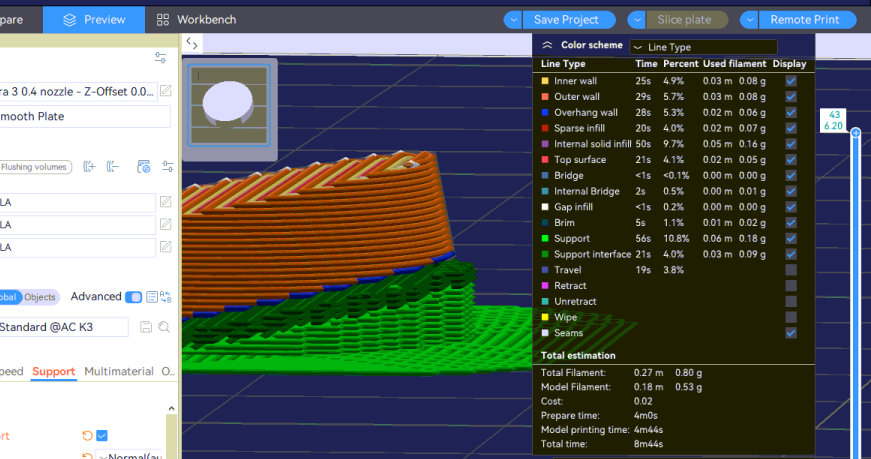Toggle Top surface display checkbox
871x459 pixels.
791,160
